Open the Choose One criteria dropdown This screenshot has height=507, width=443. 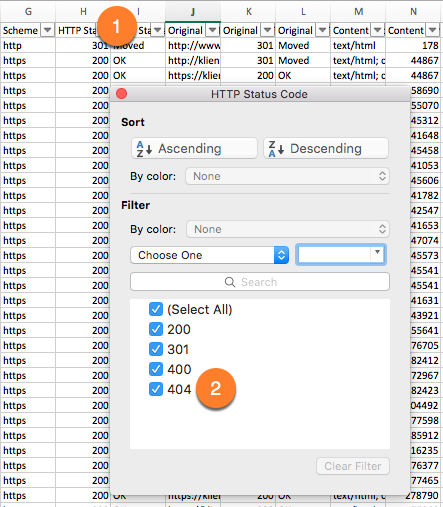tap(209, 255)
